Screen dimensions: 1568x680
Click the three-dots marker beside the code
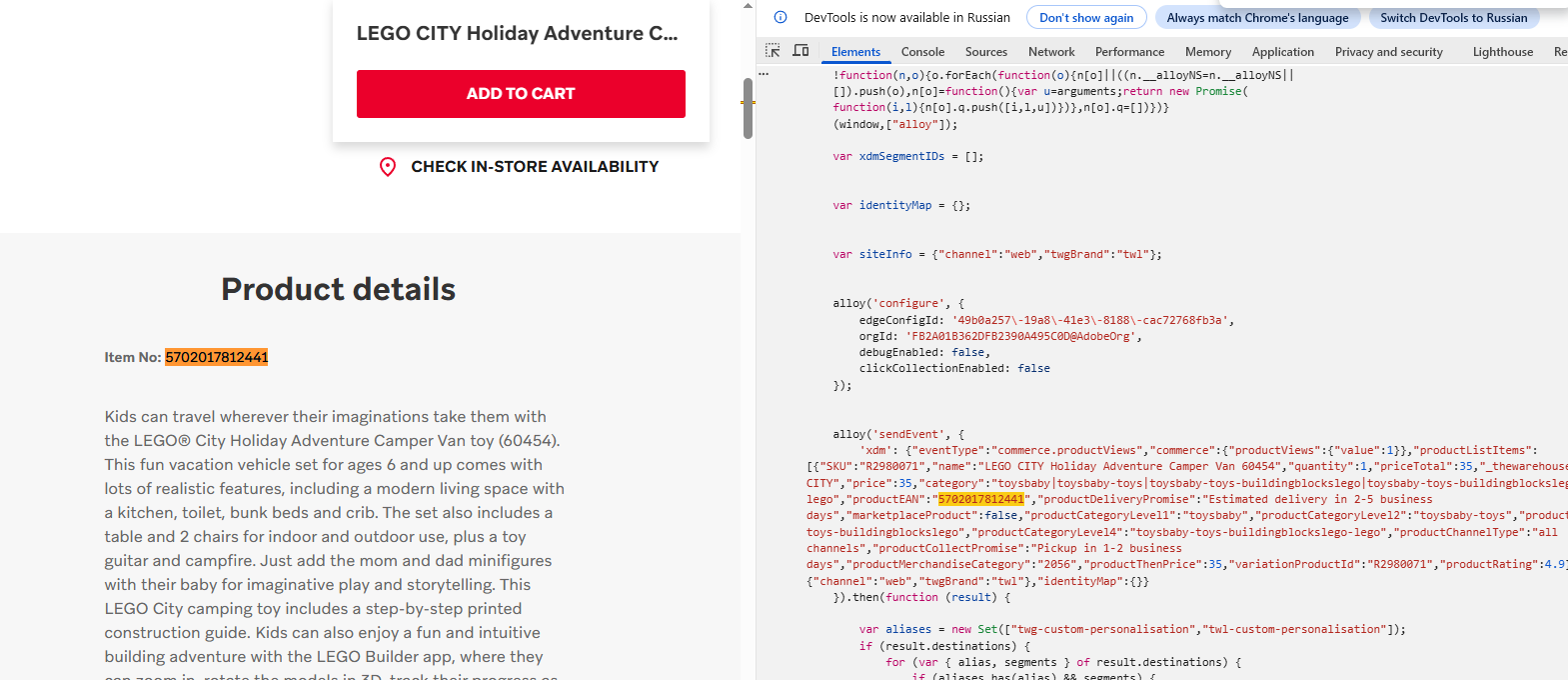[764, 75]
